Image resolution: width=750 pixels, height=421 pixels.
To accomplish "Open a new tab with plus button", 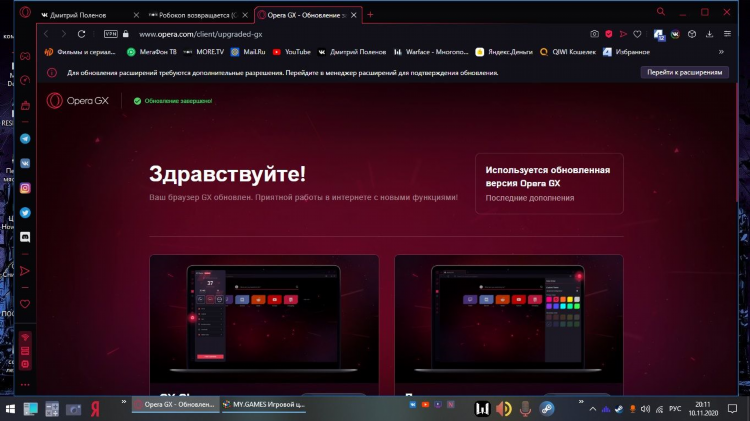I will (x=370, y=15).
